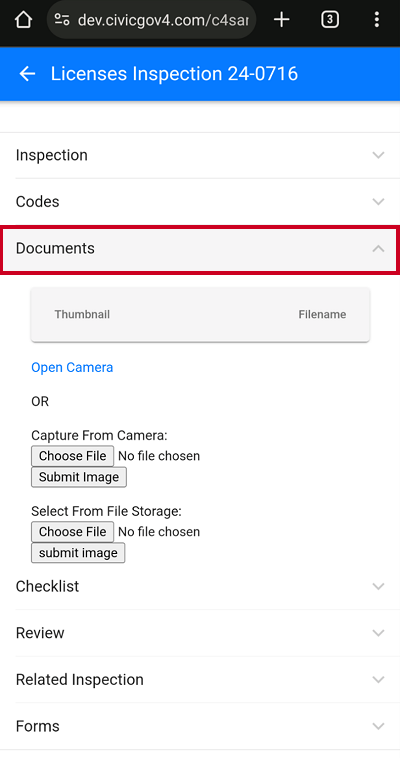This screenshot has height=758, width=400.
Task: Expand the Review section
Action: point(200,633)
